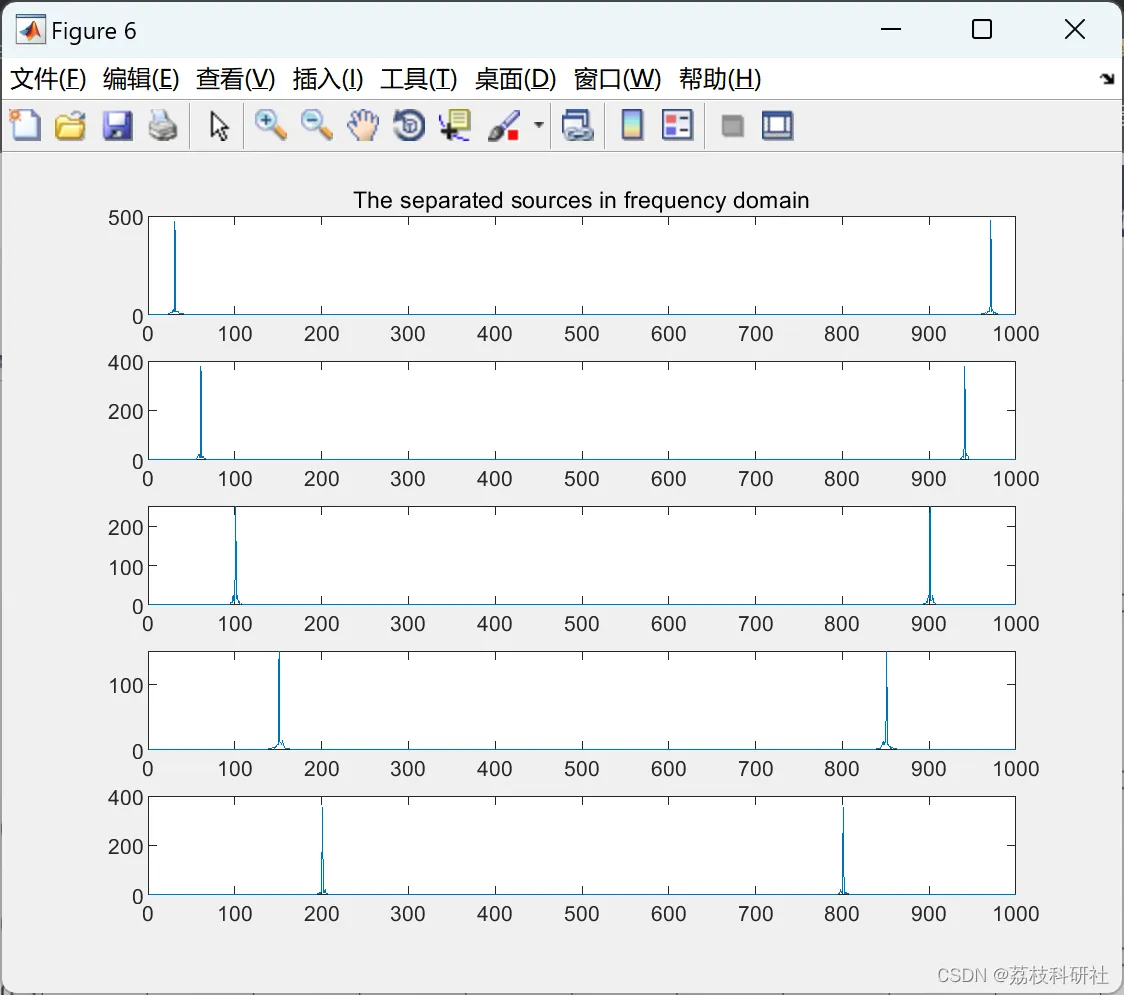The height and width of the screenshot is (995, 1124).
Task: Save the figure with the floppy icon
Action: click(117, 125)
